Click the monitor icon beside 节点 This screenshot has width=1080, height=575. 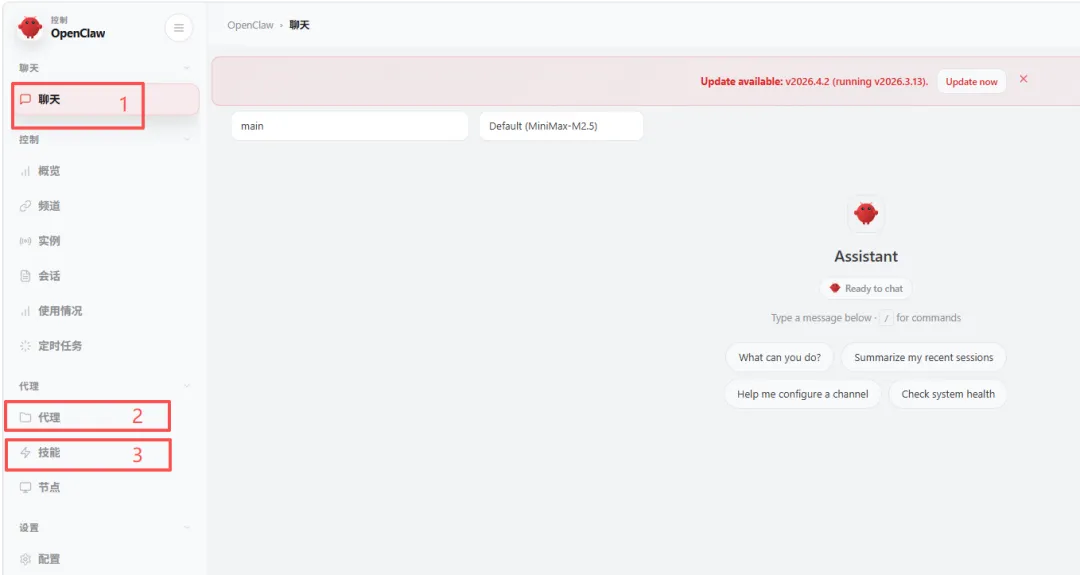click(25, 488)
